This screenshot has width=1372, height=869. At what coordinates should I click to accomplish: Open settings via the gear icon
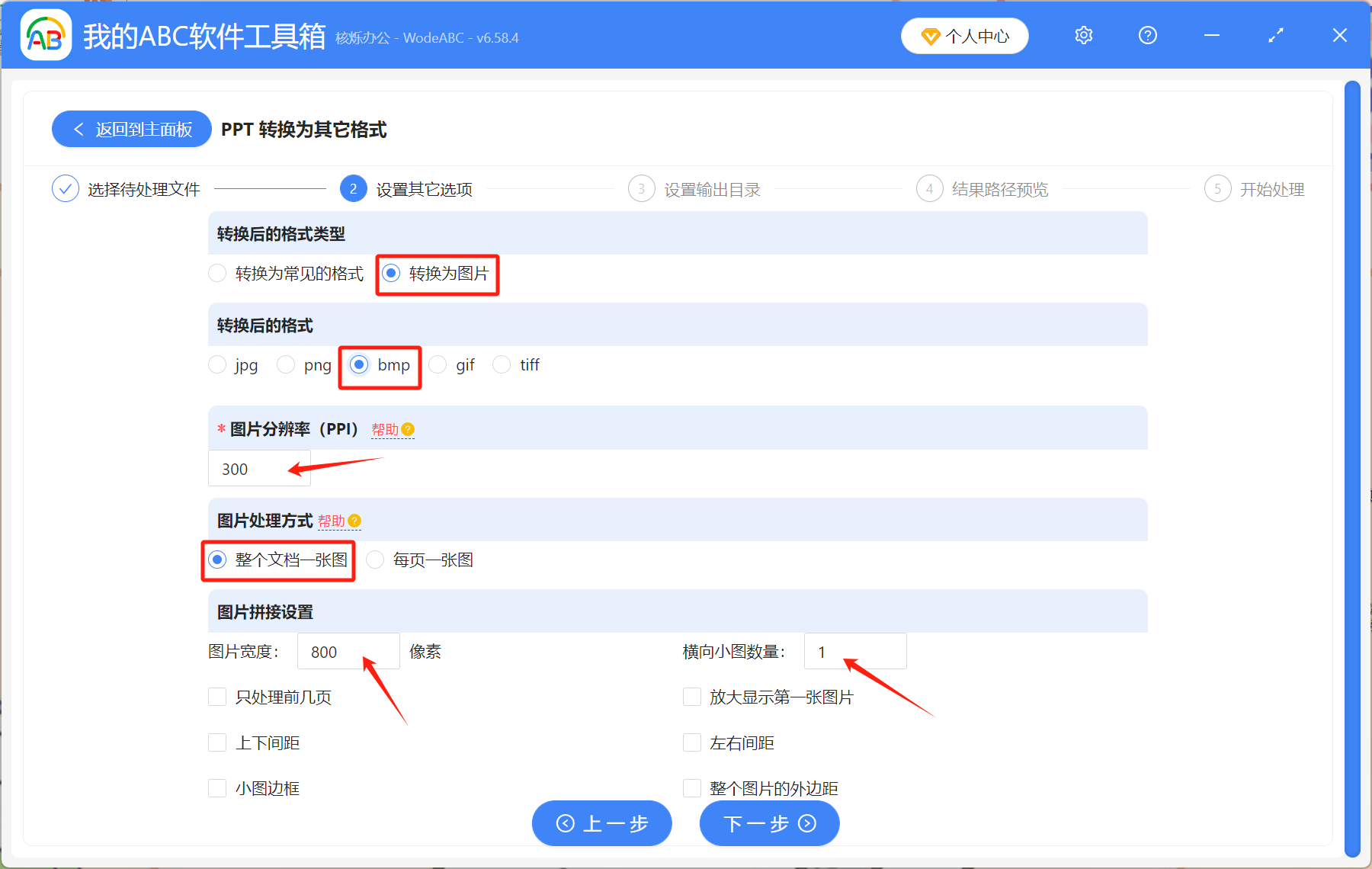(1083, 35)
